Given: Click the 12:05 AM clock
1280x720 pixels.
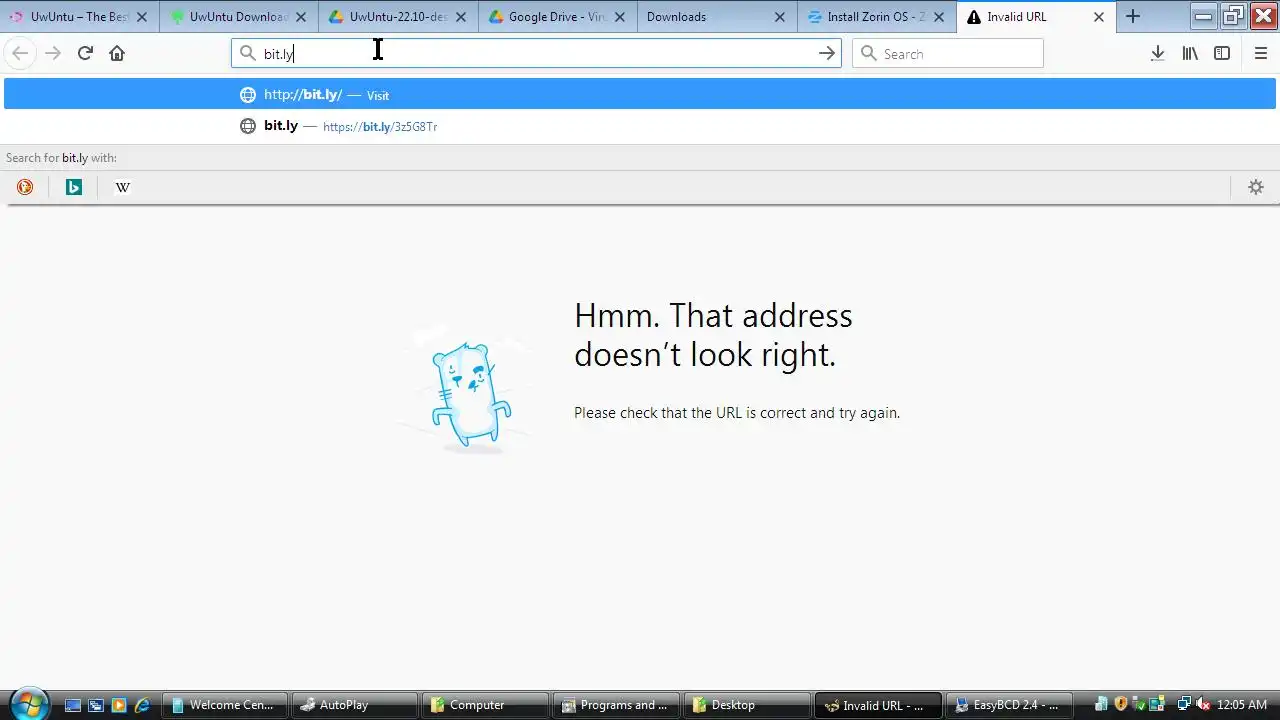Looking at the screenshot, I should pyautogui.click(x=1242, y=705).
